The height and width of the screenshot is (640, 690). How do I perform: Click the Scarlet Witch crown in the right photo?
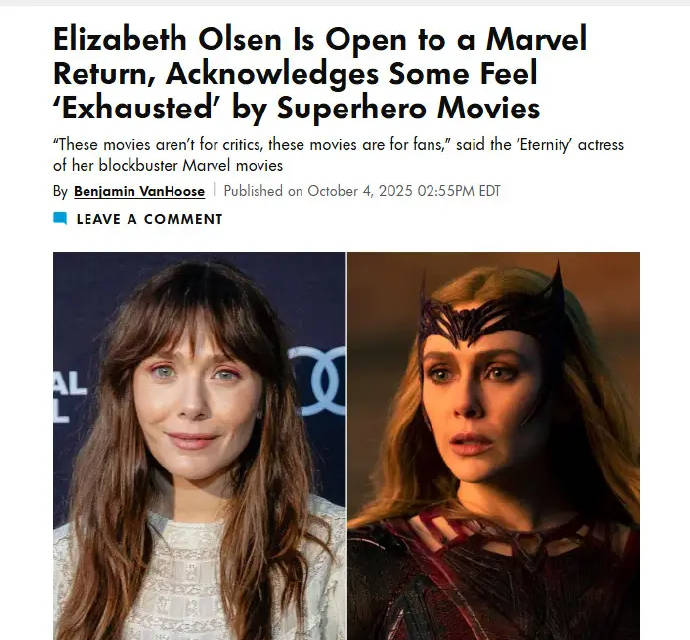491,308
